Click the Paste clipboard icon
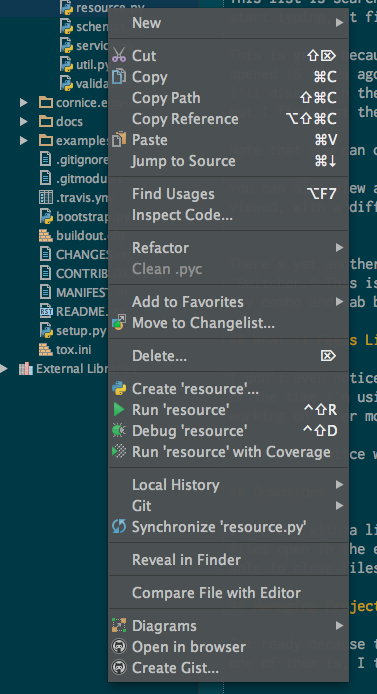Image resolution: width=377 pixels, height=694 pixels. (119, 140)
